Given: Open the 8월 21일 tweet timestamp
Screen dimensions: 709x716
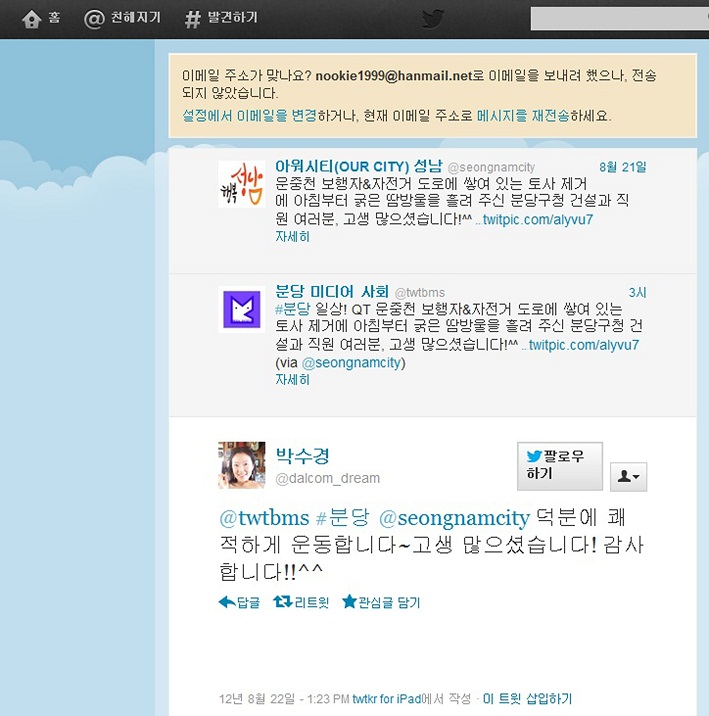Looking at the screenshot, I should point(623,167).
